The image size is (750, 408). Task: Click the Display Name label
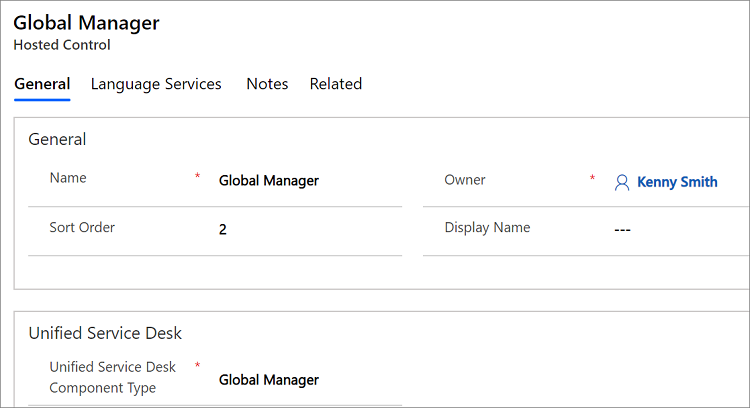coord(487,228)
